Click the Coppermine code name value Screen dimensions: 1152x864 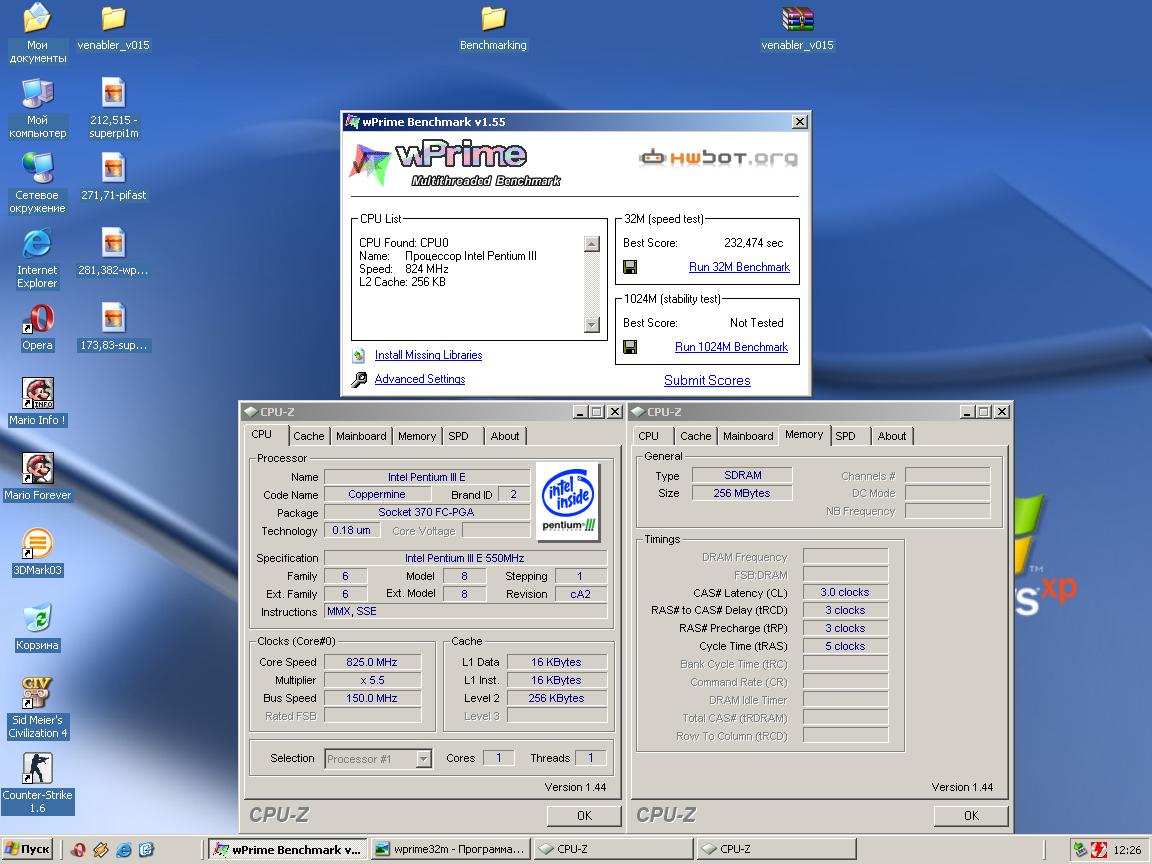click(x=377, y=494)
